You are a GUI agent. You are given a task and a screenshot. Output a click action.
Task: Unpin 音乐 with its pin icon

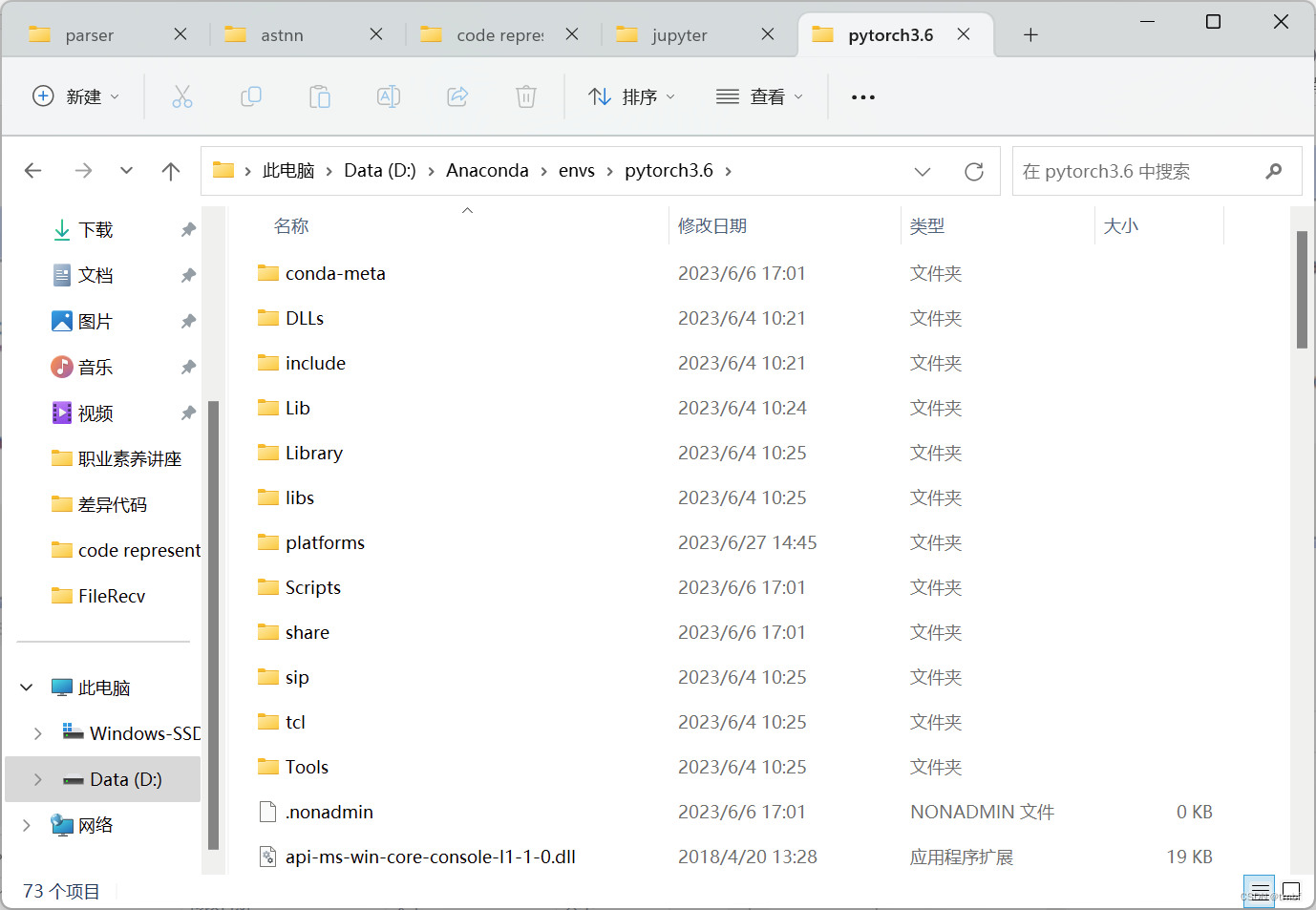[x=188, y=367]
